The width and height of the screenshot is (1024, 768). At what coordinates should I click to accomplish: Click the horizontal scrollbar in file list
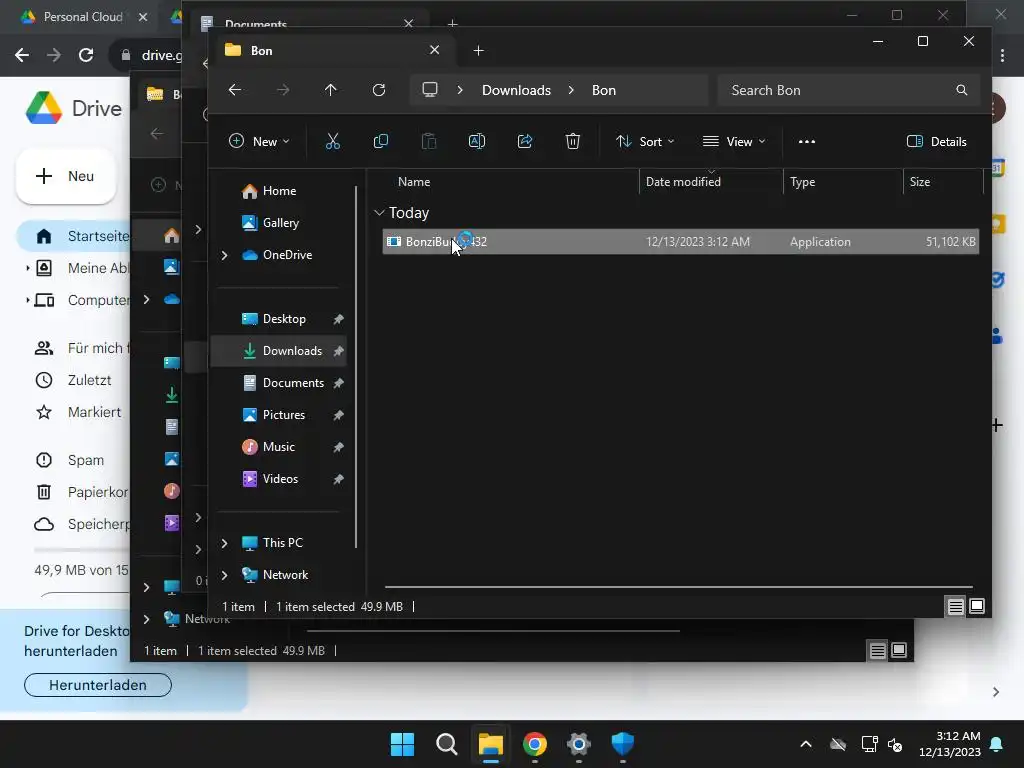click(679, 587)
